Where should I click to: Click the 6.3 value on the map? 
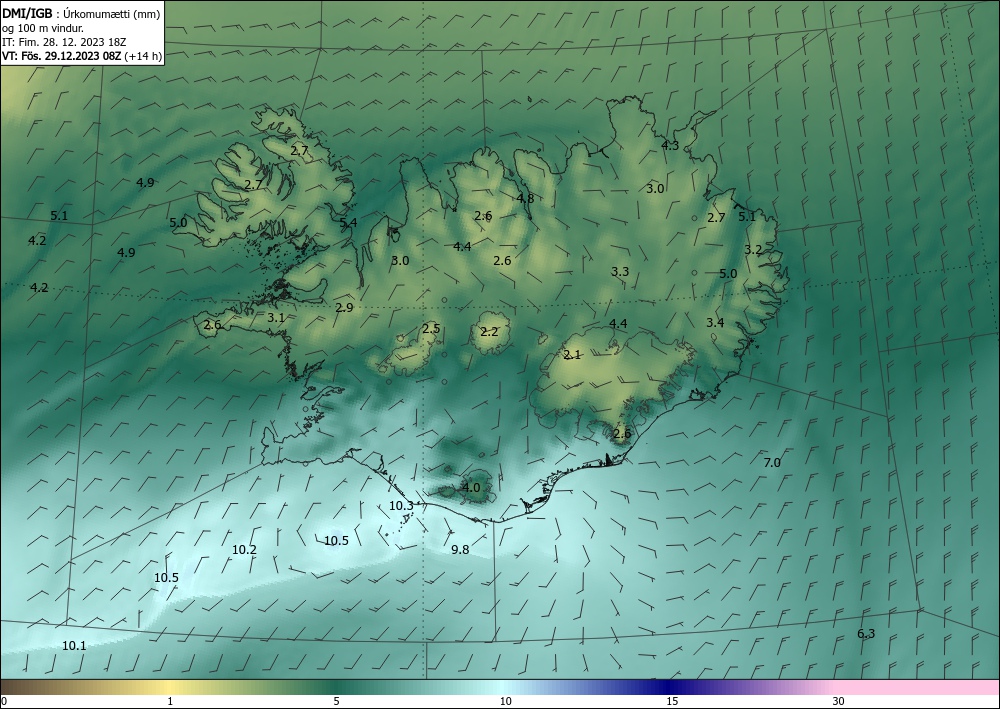(866, 634)
